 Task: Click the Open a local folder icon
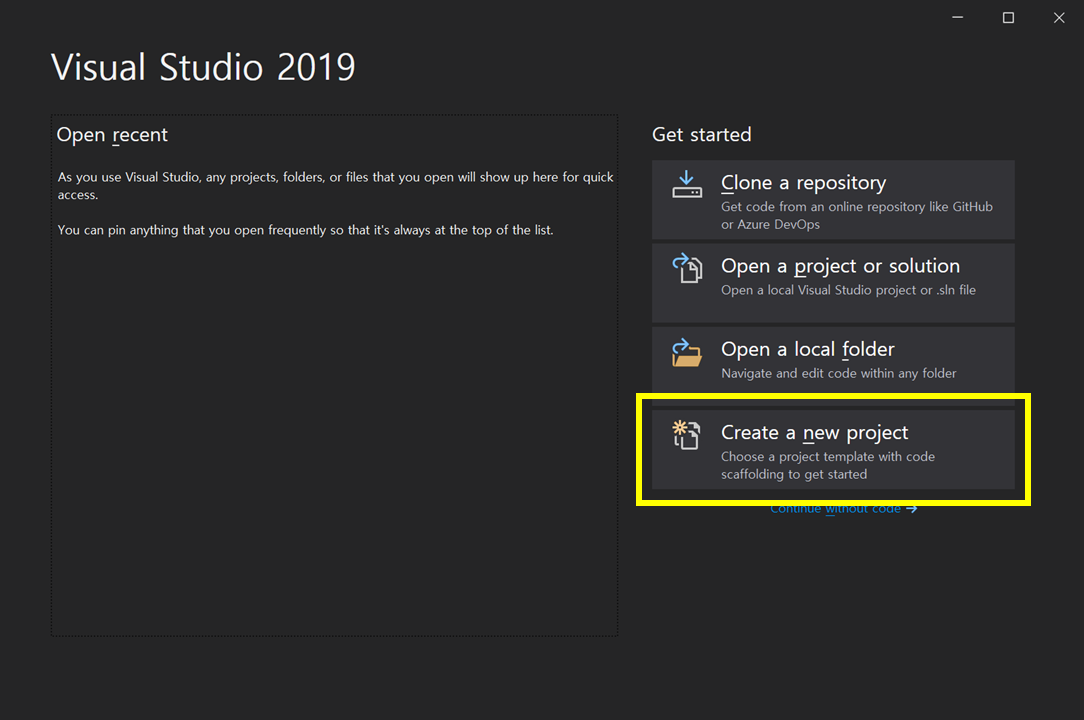pyautogui.click(x=686, y=352)
